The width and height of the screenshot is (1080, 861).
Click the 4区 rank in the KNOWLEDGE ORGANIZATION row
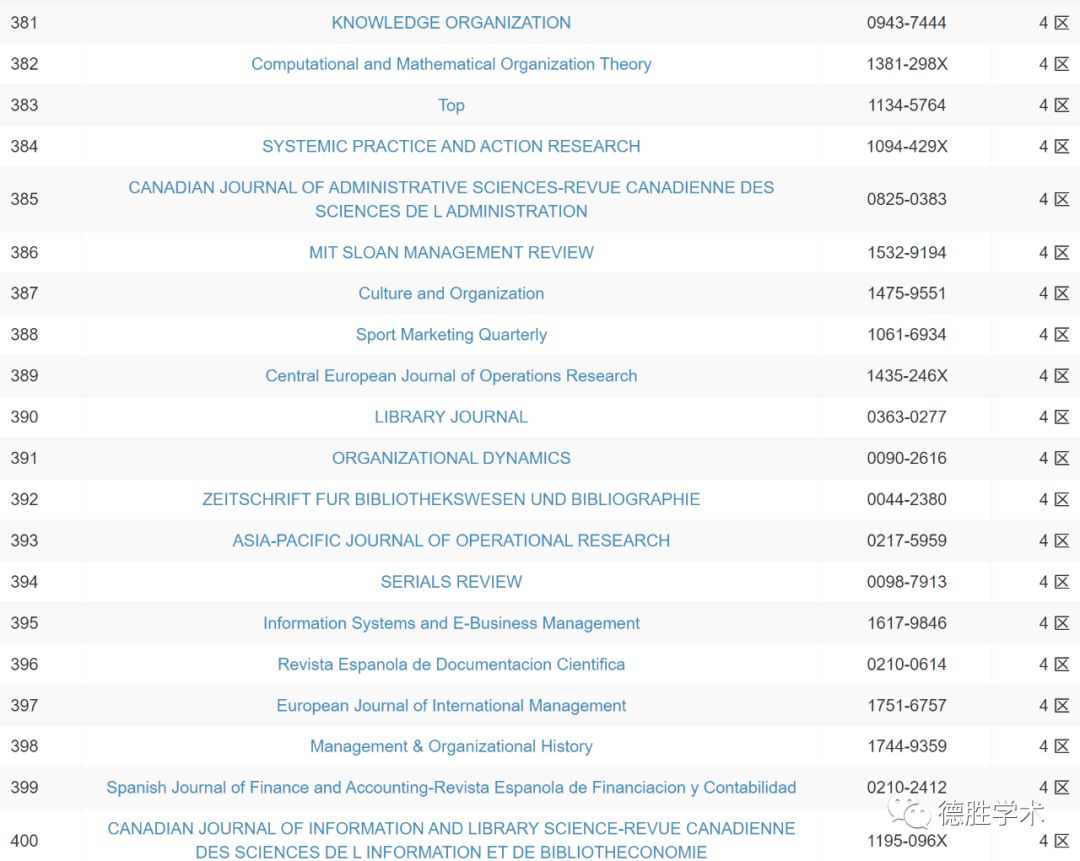(x=1054, y=23)
